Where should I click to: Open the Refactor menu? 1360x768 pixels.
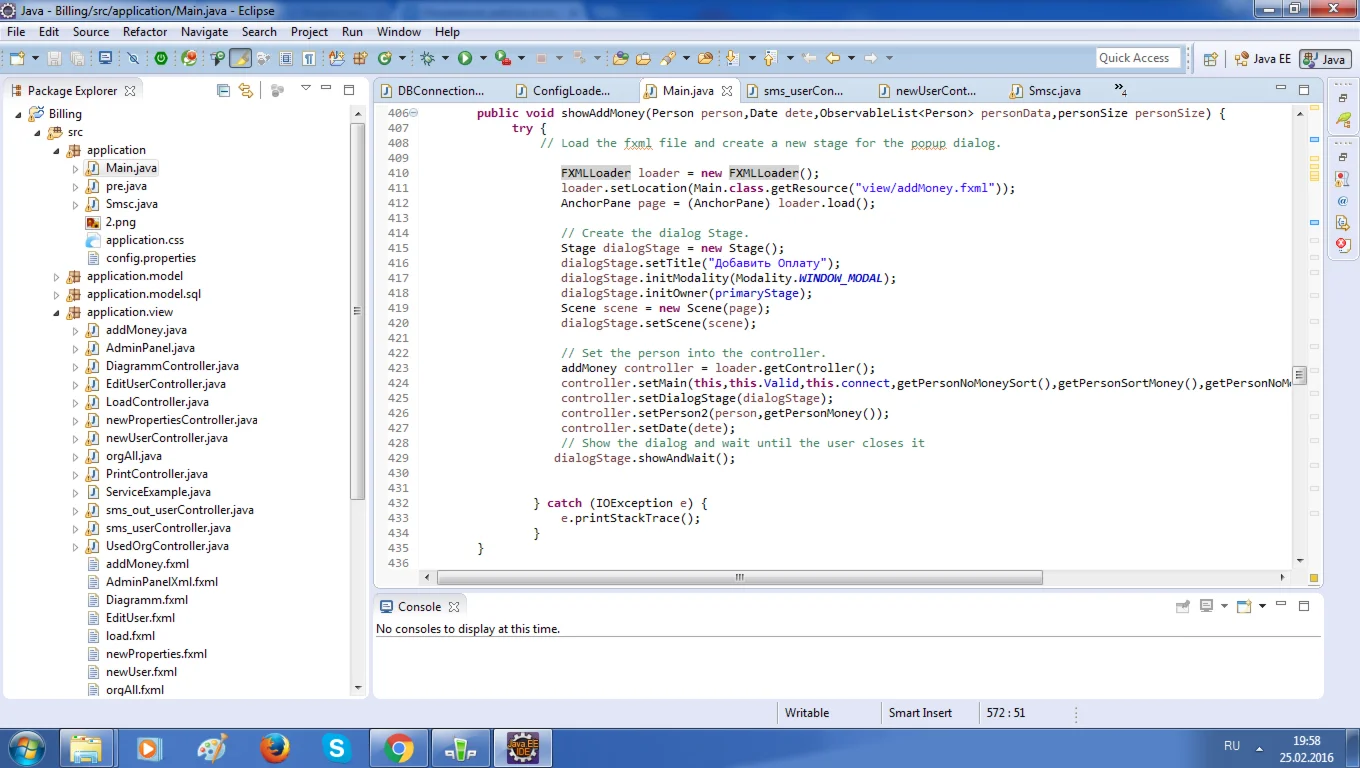[x=145, y=32]
